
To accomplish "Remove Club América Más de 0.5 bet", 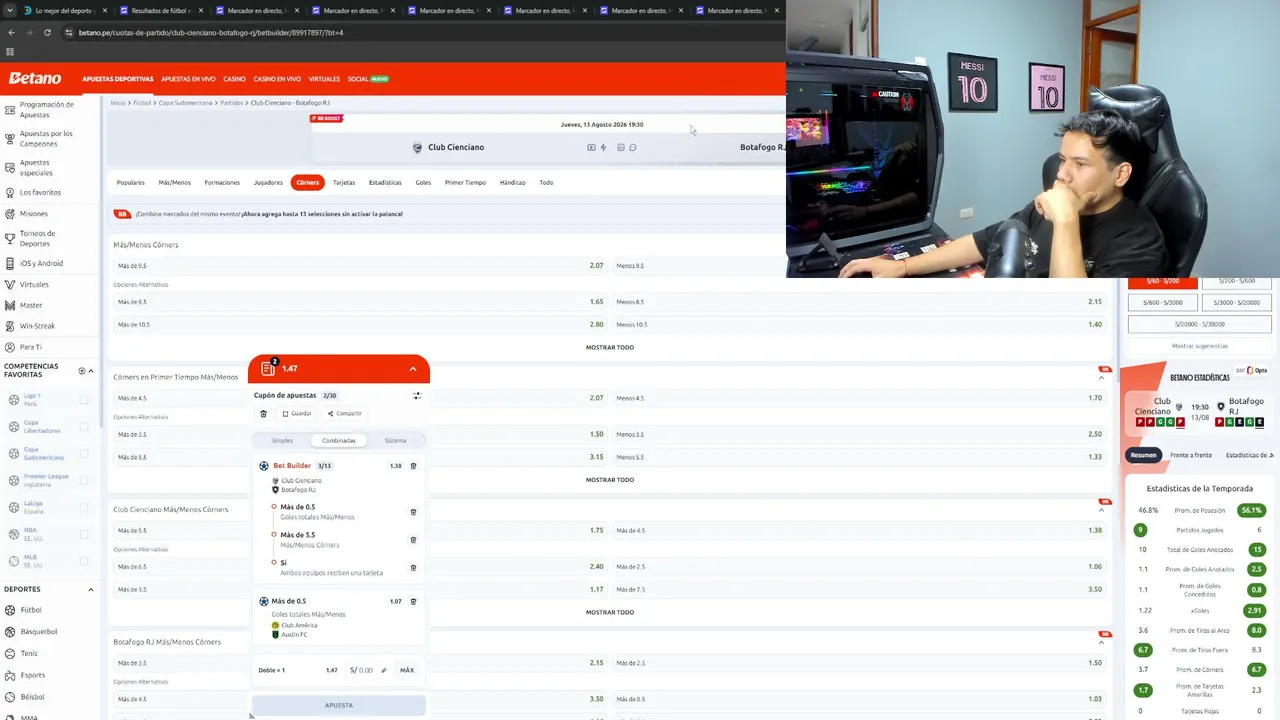I will [x=413, y=601].
